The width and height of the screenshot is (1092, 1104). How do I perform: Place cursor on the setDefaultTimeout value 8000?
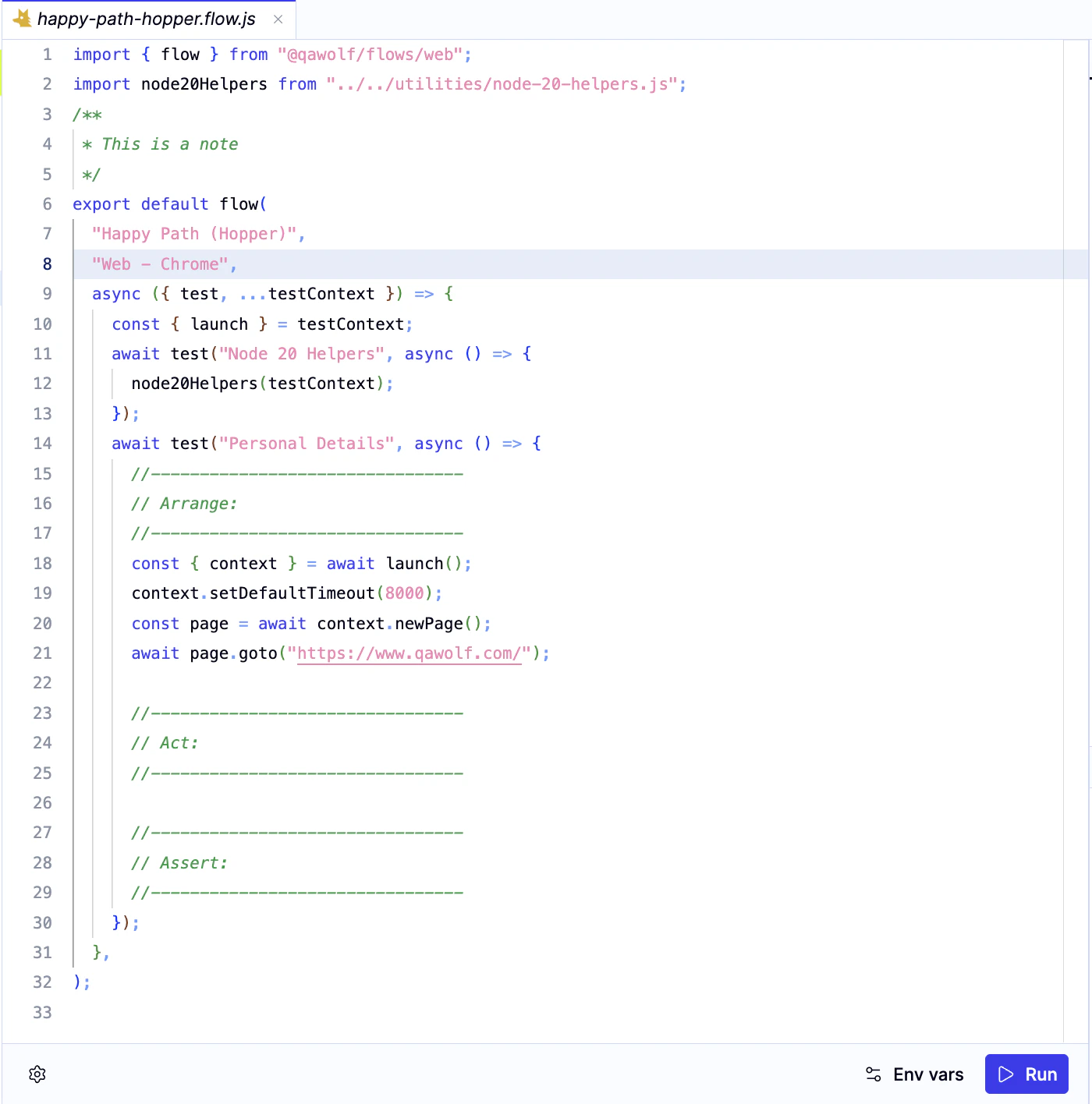coord(407,593)
